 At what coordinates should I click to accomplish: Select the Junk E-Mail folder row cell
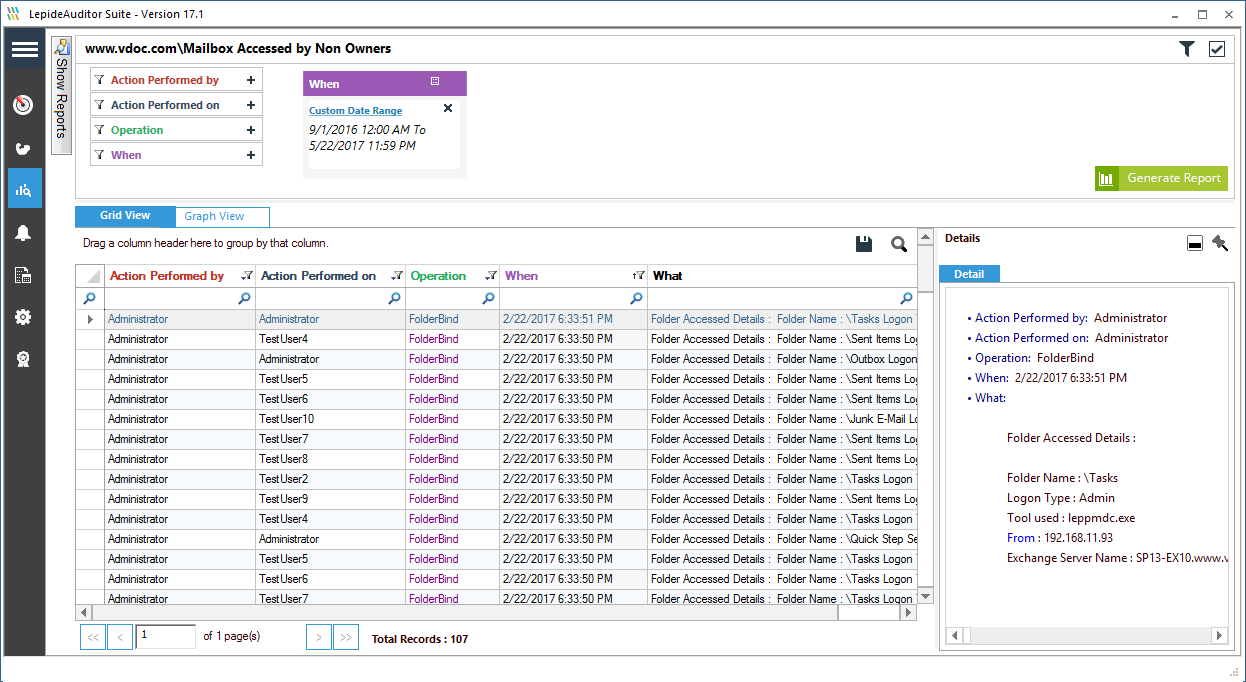782,419
